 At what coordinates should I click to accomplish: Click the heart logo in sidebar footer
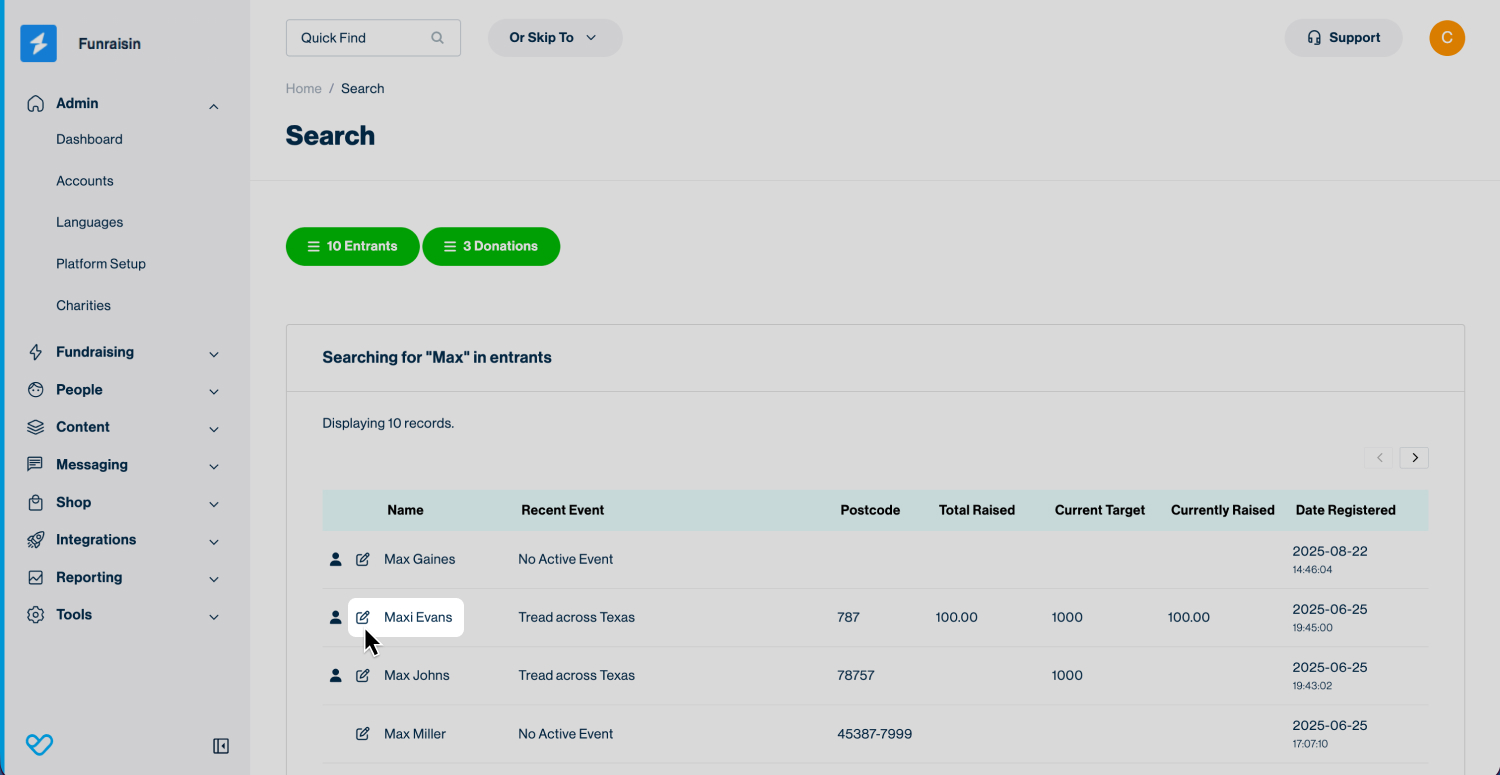pos(39,745)
